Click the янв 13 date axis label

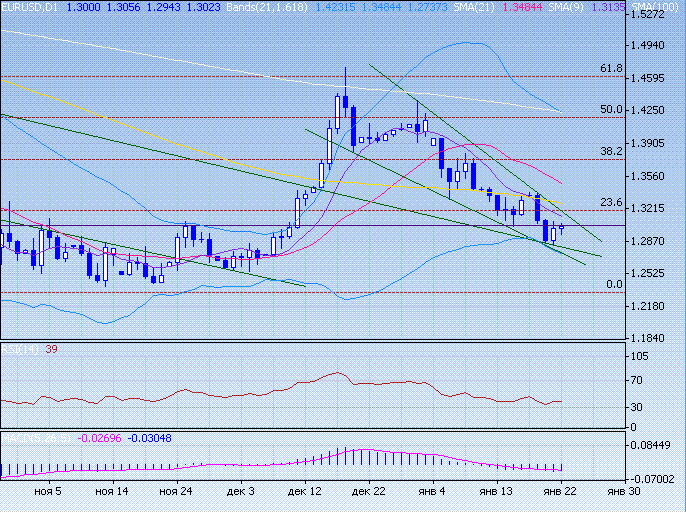click(497, 492)
